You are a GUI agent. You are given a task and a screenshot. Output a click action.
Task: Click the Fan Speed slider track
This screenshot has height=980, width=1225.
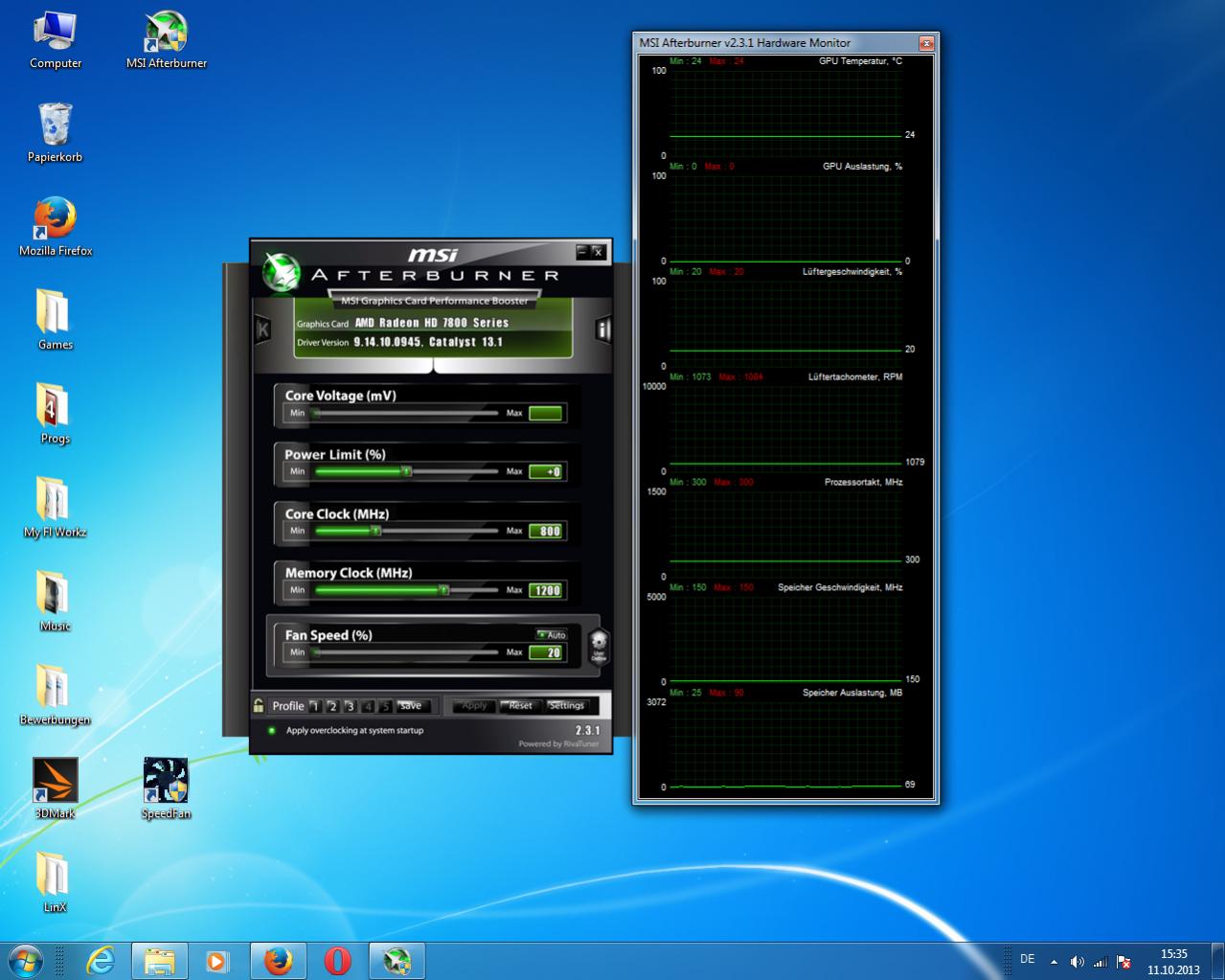tap(406, 652)
